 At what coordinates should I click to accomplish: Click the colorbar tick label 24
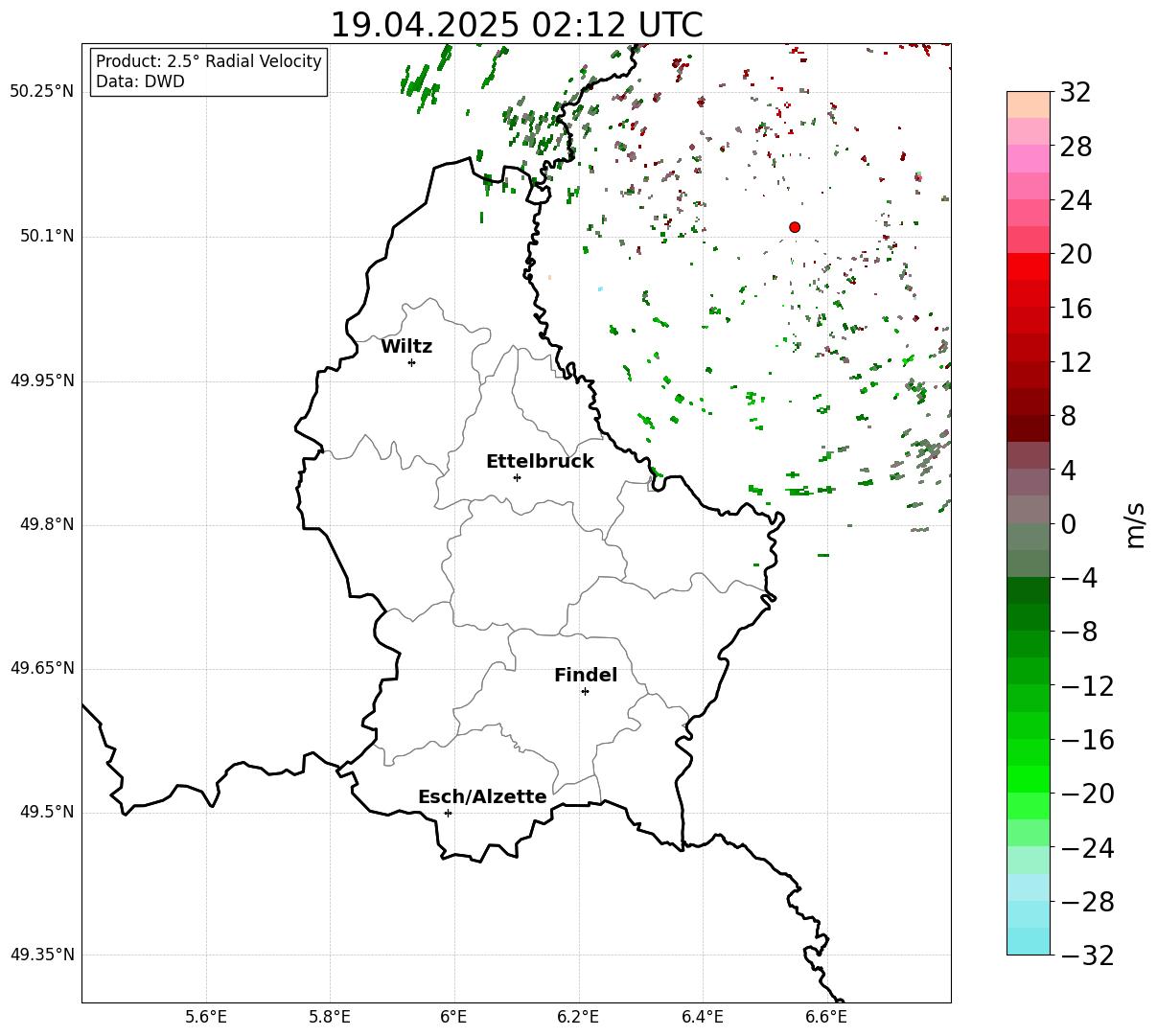click(x=1076, y=200)
